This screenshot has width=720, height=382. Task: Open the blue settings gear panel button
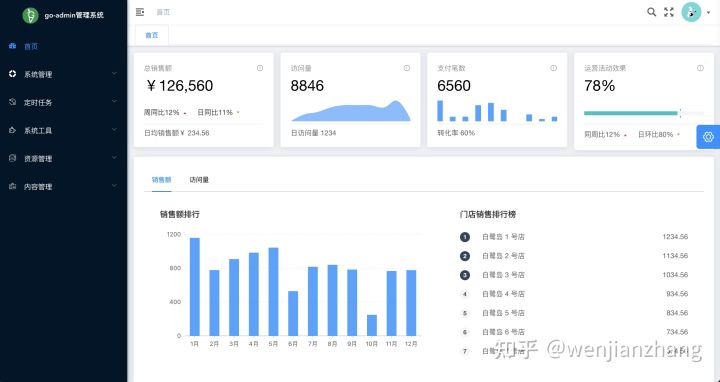708,137
